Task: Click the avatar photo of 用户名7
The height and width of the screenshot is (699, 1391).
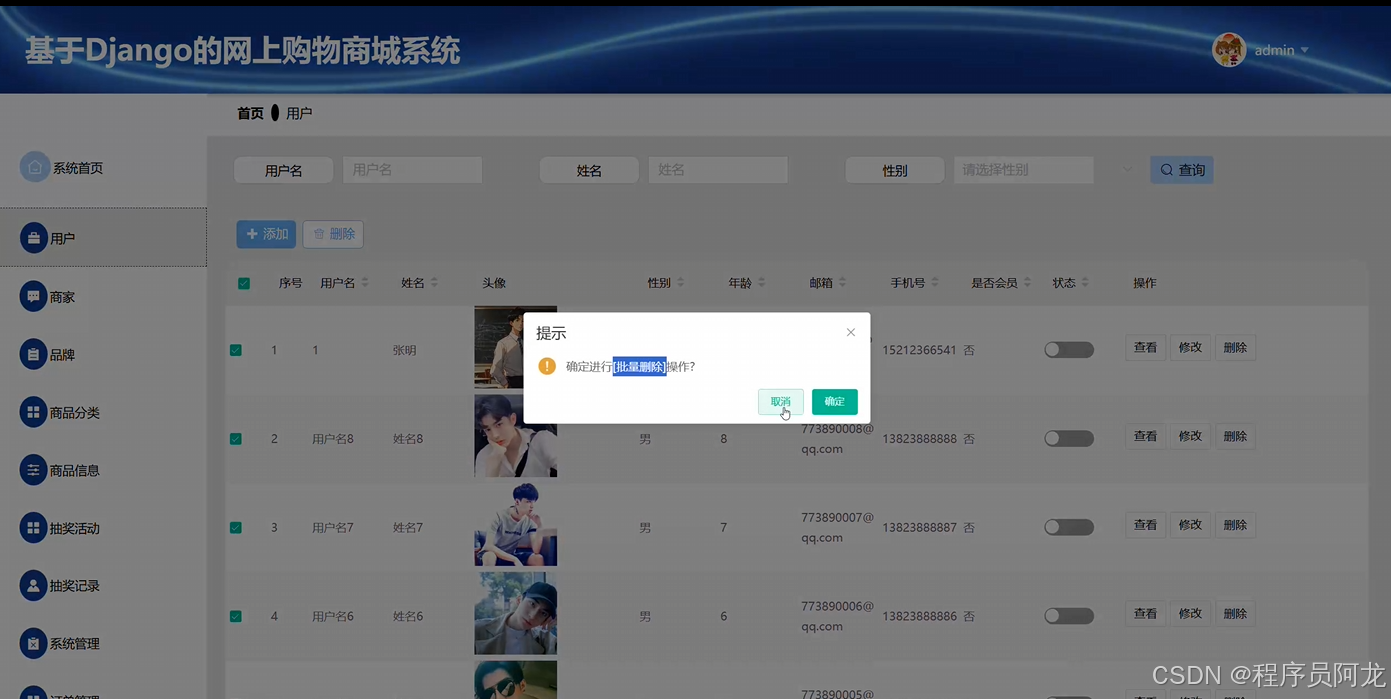Action: (515, 525)
